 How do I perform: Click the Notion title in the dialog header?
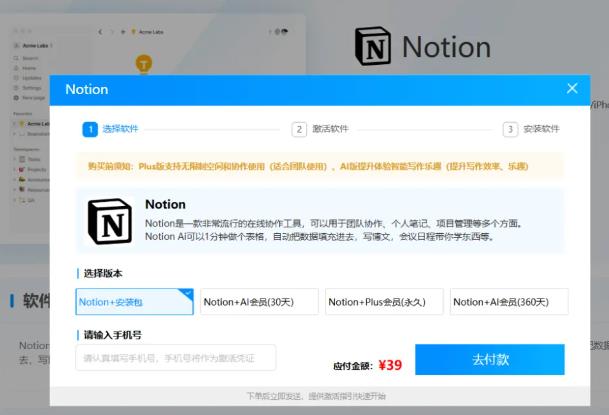coord(87,89)
